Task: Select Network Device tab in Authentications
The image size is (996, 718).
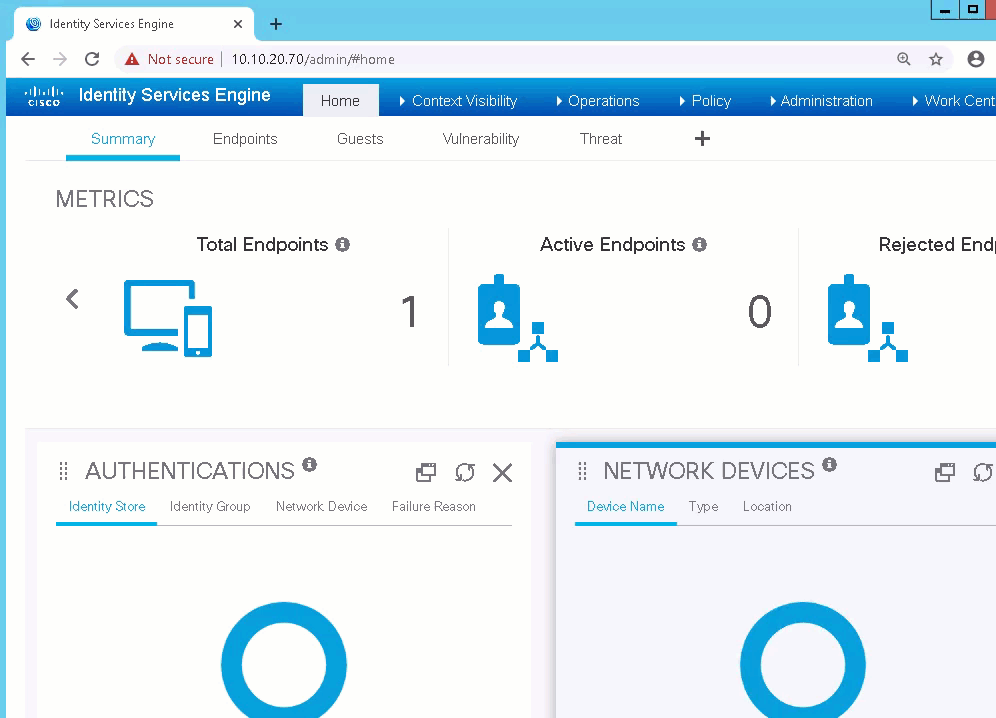Action: [321, 506]
